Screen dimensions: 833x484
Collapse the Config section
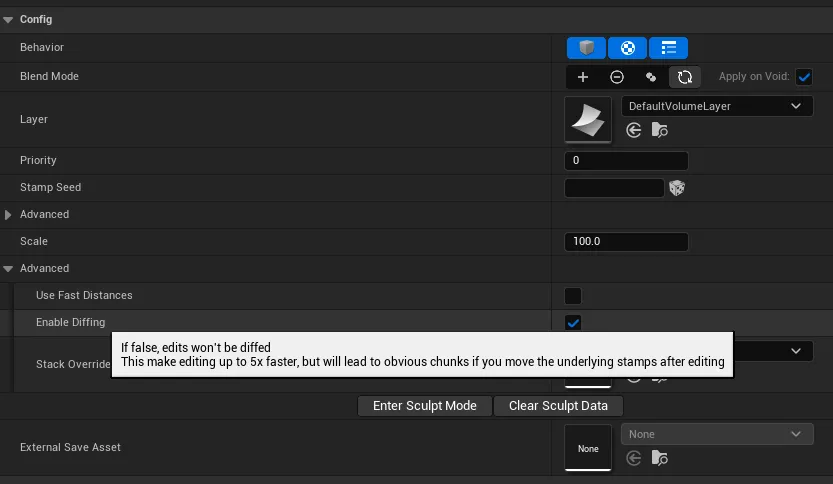pos(8,19)
